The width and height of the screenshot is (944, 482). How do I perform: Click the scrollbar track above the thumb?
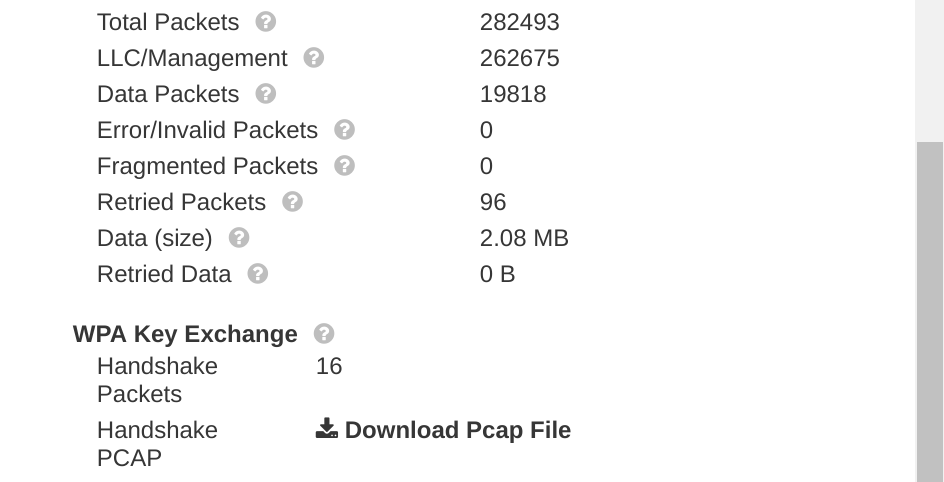pyautogui.click(x=930, y=71)
